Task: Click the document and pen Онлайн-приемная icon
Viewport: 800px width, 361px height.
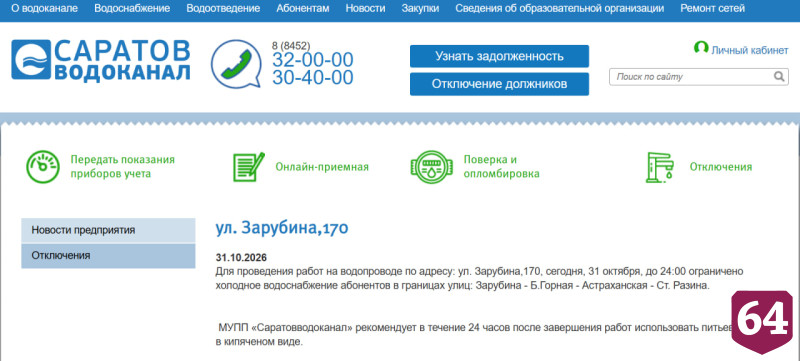Action: coord(249,167)
